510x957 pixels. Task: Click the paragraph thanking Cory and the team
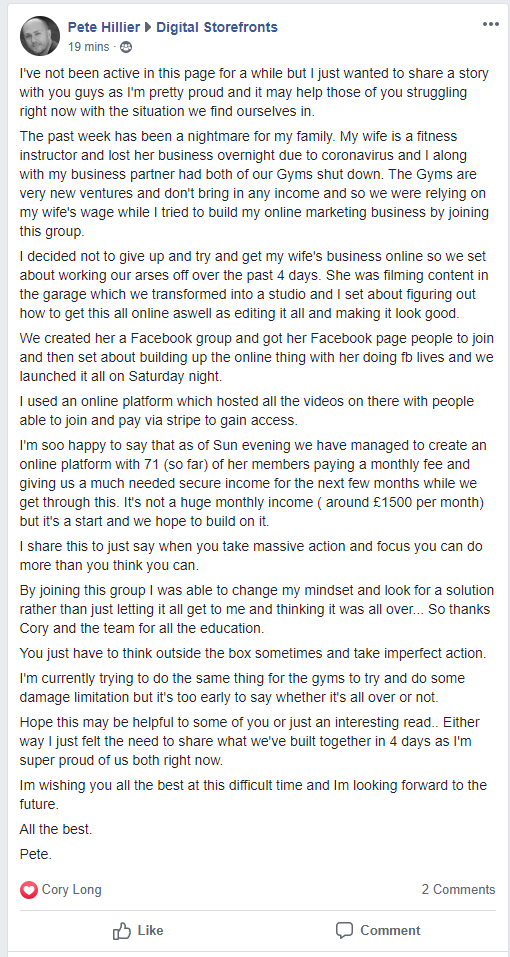coord(257,609)
